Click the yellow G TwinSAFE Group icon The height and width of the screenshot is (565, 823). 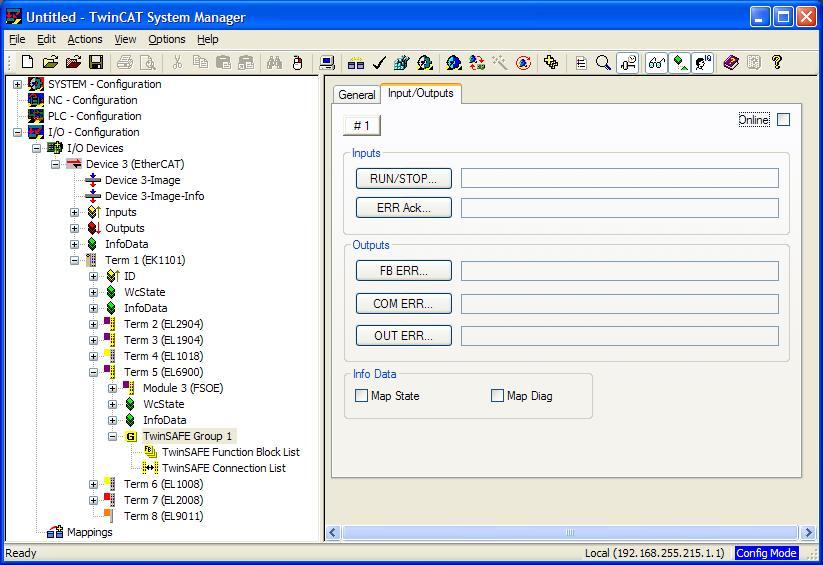click(131, 436)
